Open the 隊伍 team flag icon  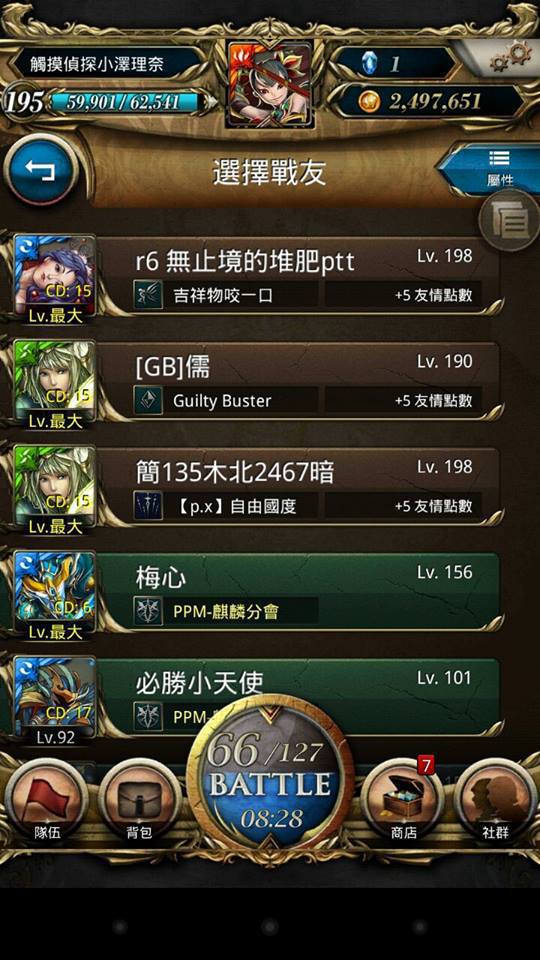(47, 798)
